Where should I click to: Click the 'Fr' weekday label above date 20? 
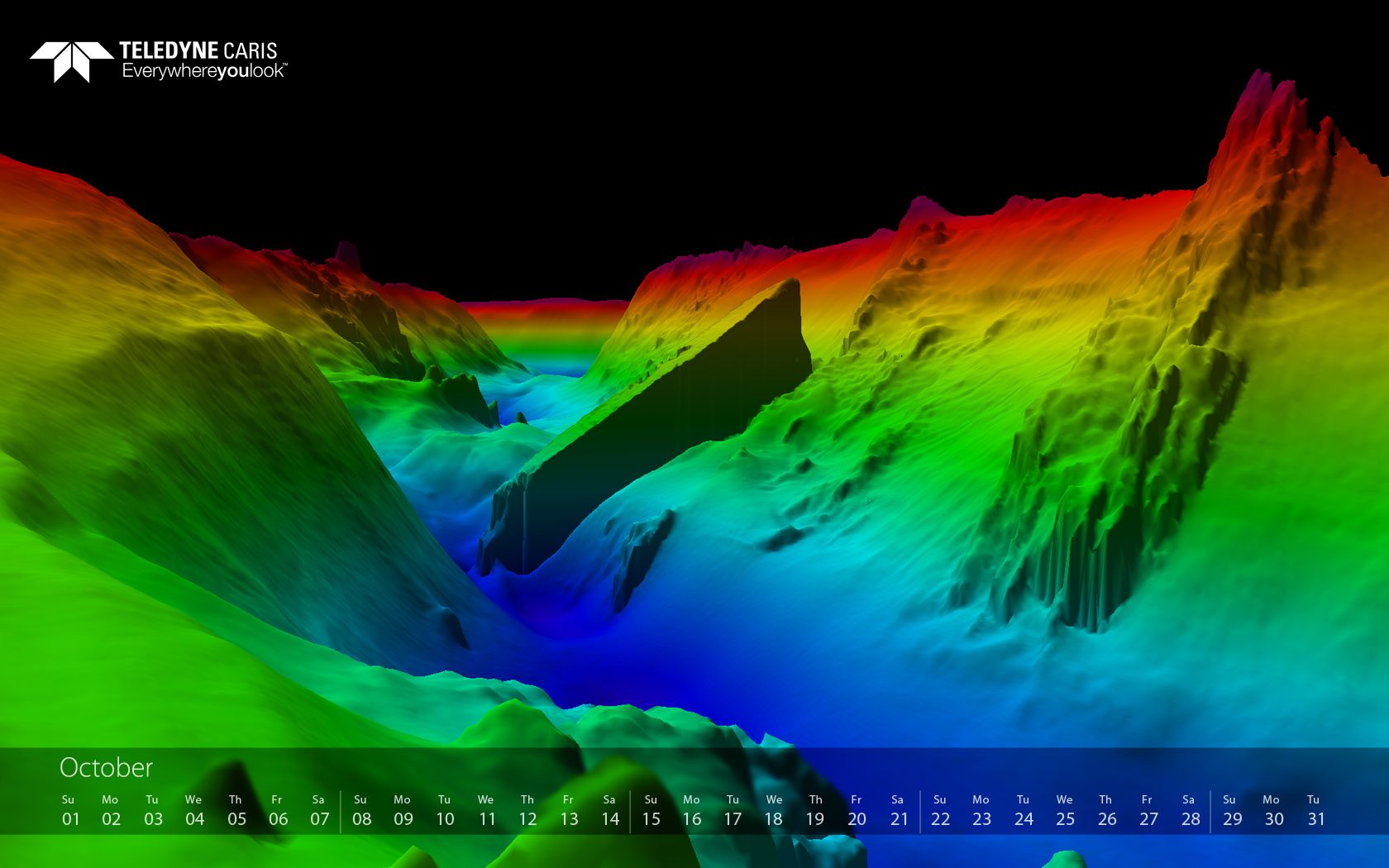856,799
